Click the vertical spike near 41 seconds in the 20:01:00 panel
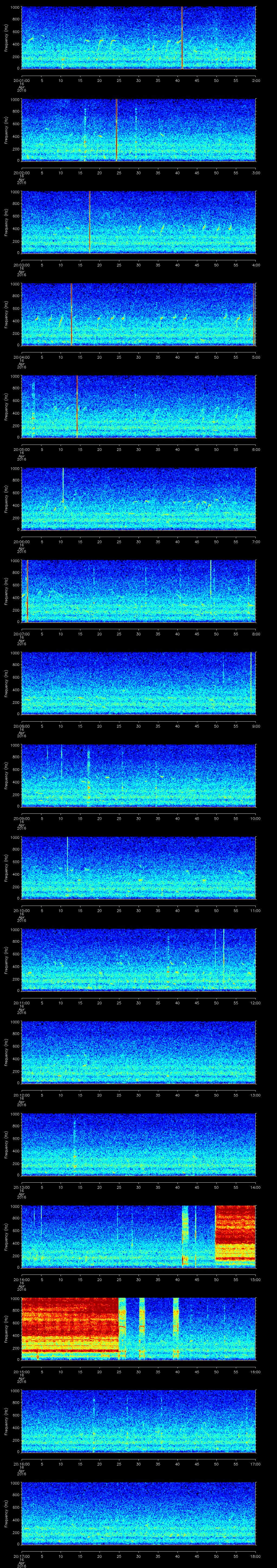Image resolution: width=277 pixels, height=1568 pixels. coord(182,38)
